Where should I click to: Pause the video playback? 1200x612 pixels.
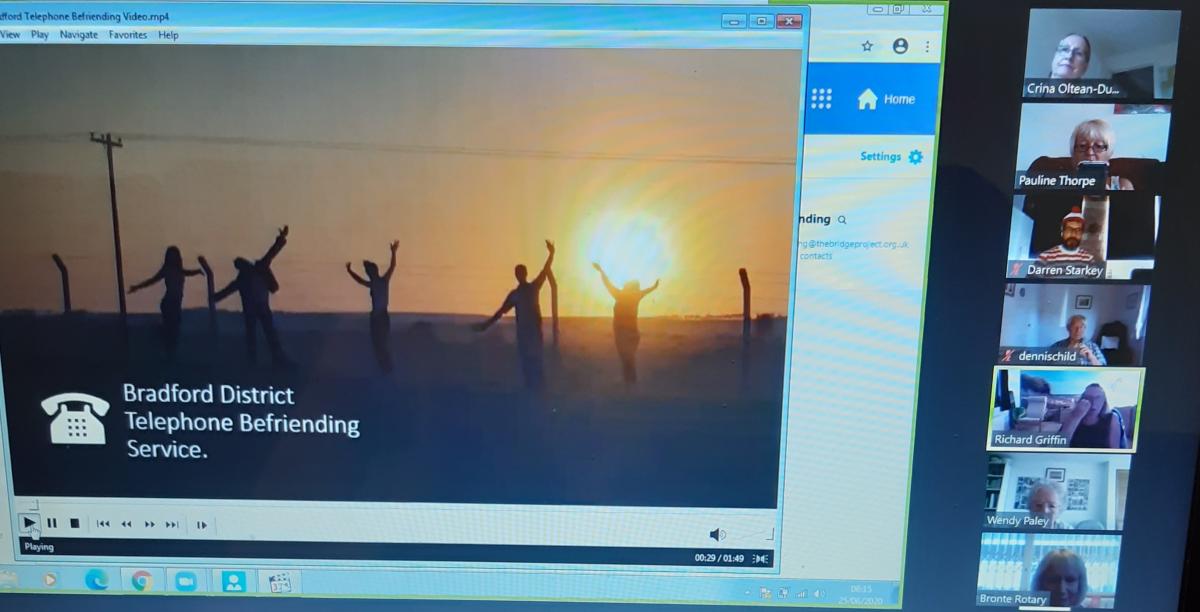coord(52,523)
